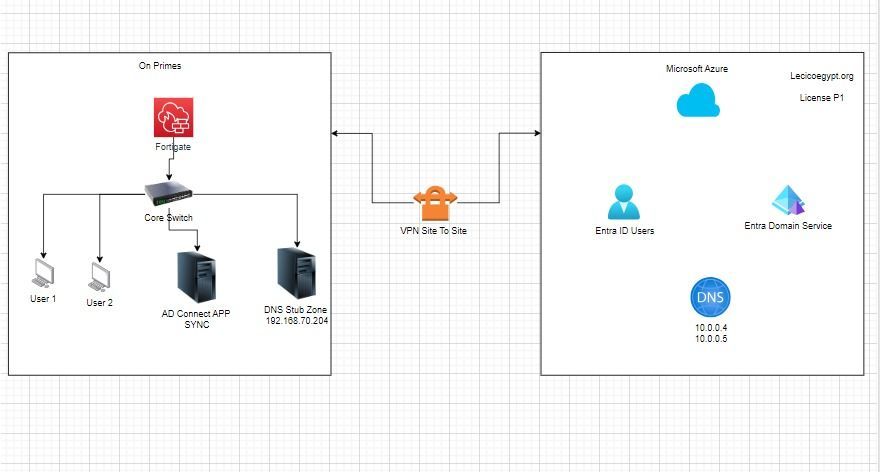Click the 10.0.0.4 IP address text
The image size is (880, 472).
tap(711, 328)
